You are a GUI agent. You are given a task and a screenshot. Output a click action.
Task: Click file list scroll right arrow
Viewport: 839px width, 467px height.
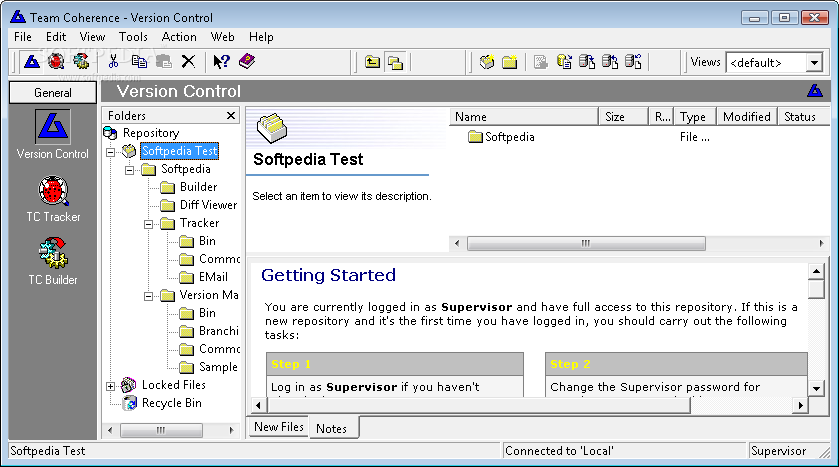pyautogui.click(x=821, y=243)
